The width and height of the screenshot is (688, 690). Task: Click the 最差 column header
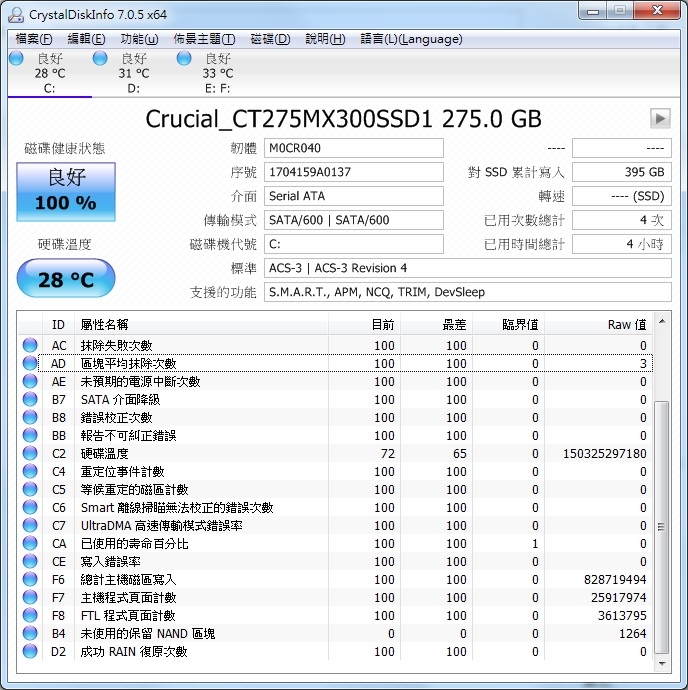tap(437, 325)
